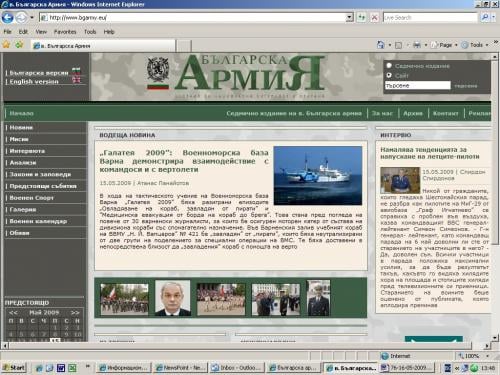Click the site search text field

coord(418,86)
